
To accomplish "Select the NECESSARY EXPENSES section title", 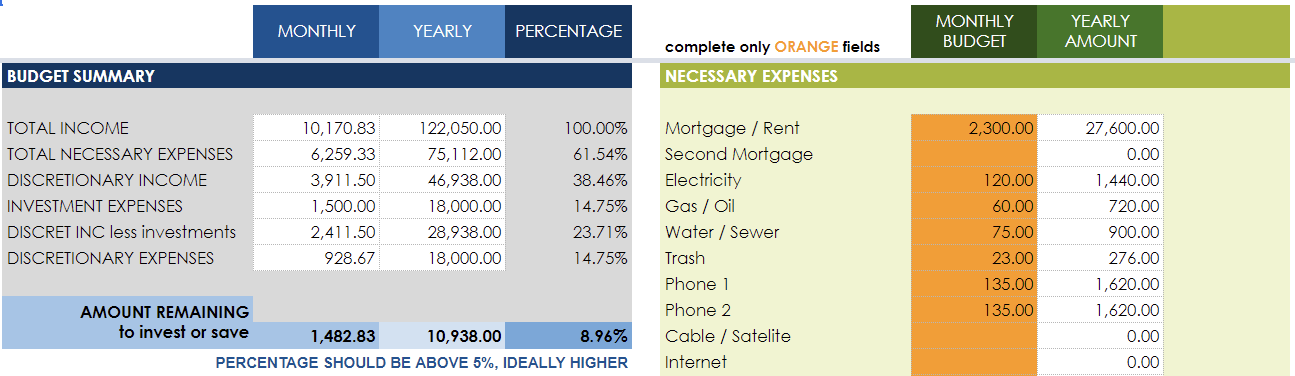I will [x=751, y=76].
